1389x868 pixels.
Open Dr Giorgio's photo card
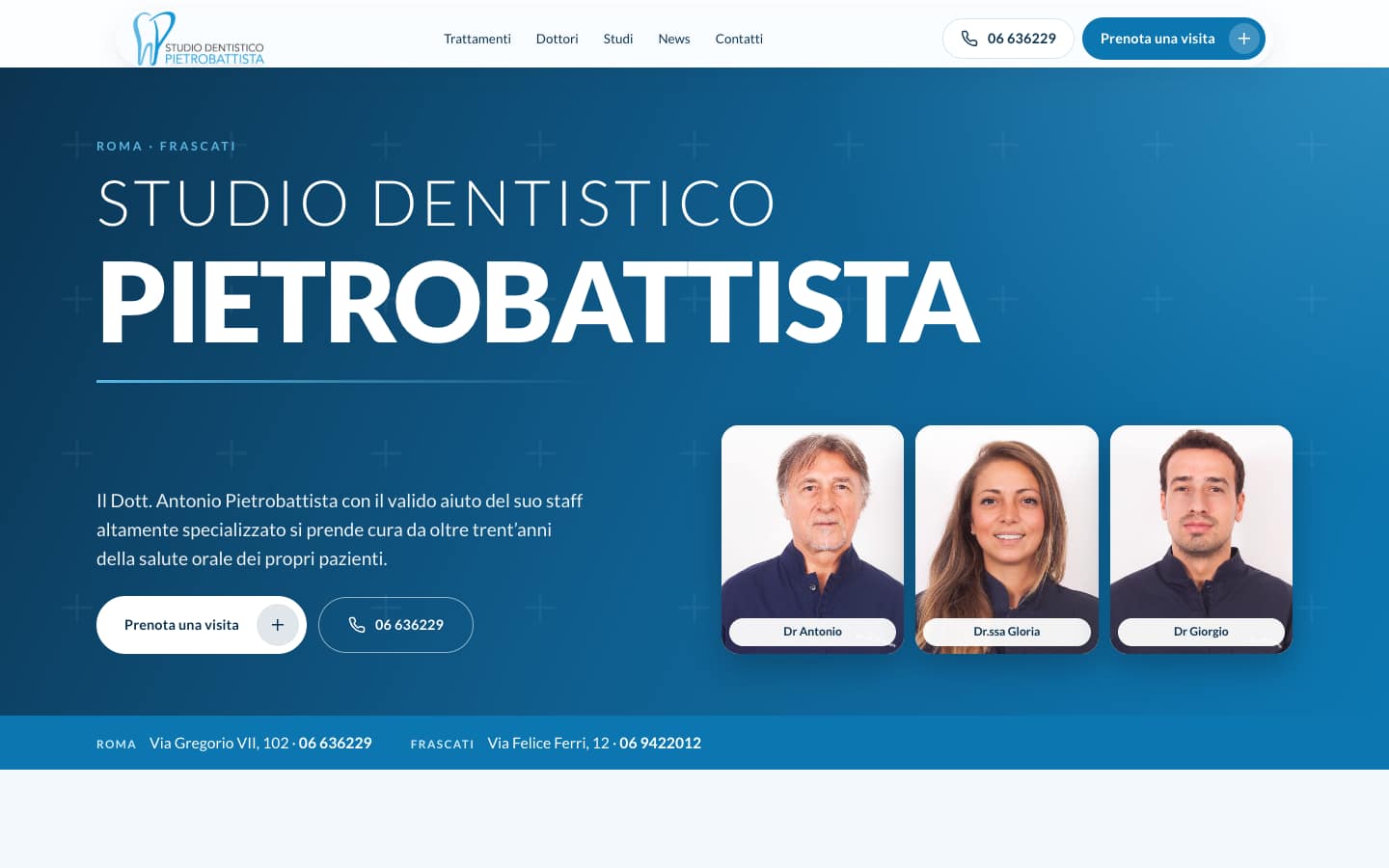pyautogui.click(x=1201, y=539)
